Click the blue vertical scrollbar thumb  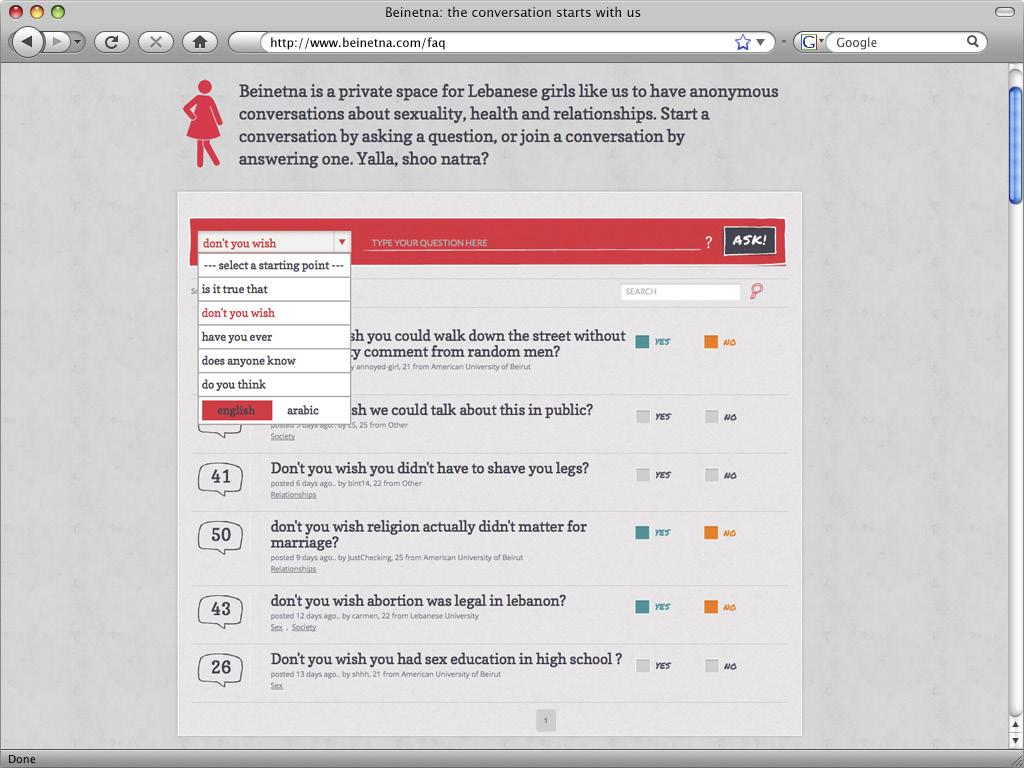(x=1016, y=145)
